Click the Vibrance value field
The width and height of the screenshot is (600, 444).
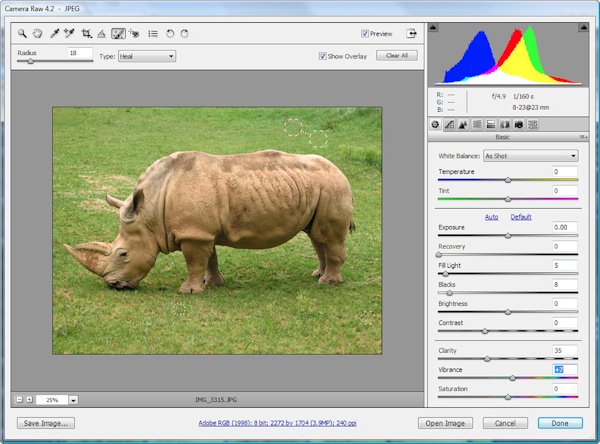(564, 369)
